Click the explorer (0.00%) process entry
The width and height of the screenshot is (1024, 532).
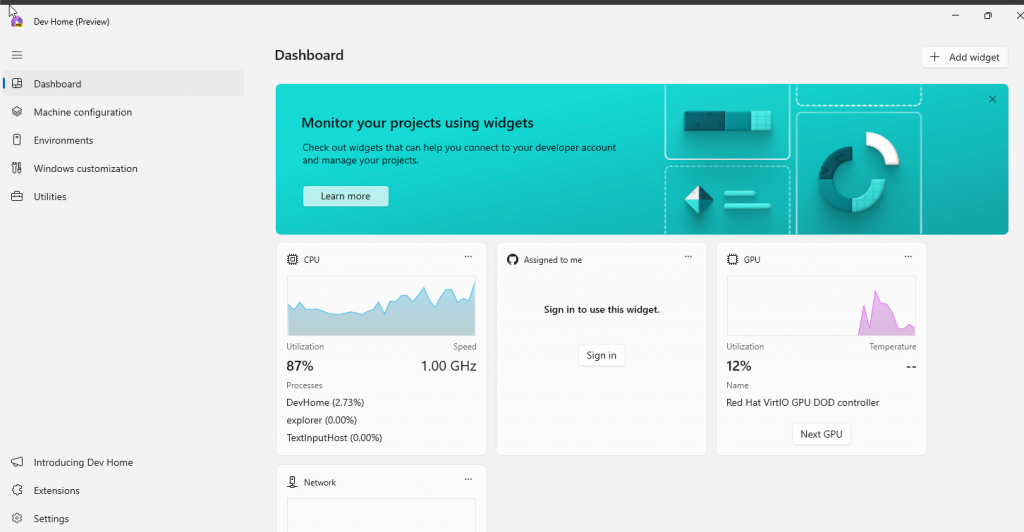coord(321,420)
